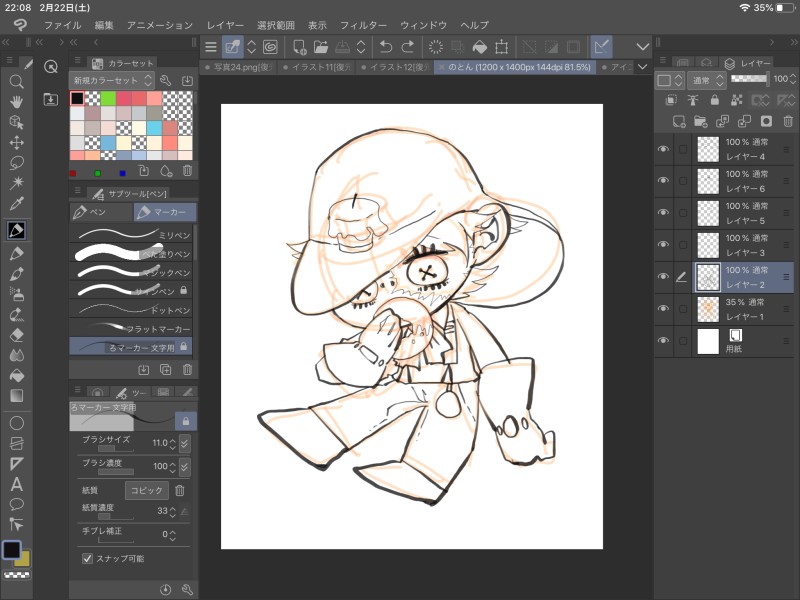Screen dimensions: 800x600
Task: Select the Figure ellipse tool
Action: coord(16,423)
